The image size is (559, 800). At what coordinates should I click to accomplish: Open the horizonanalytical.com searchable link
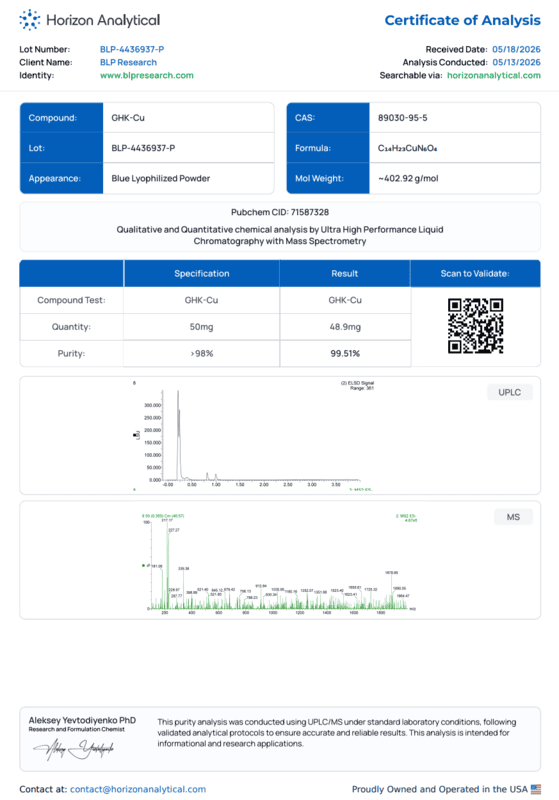(x=494, y=76)
